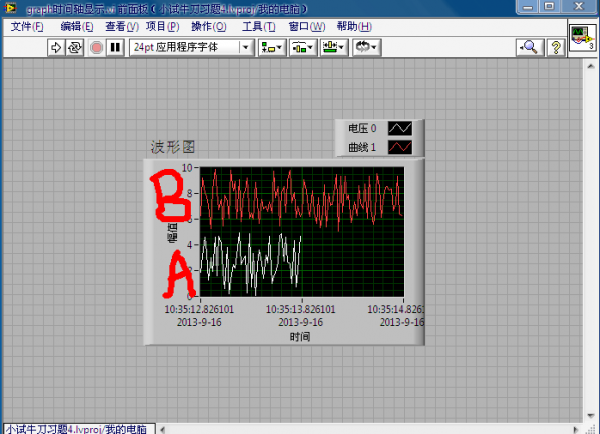Click the 10:35:13.826101 time axis marker
This screenshot has width=600, height=434.
click(300, 309)
